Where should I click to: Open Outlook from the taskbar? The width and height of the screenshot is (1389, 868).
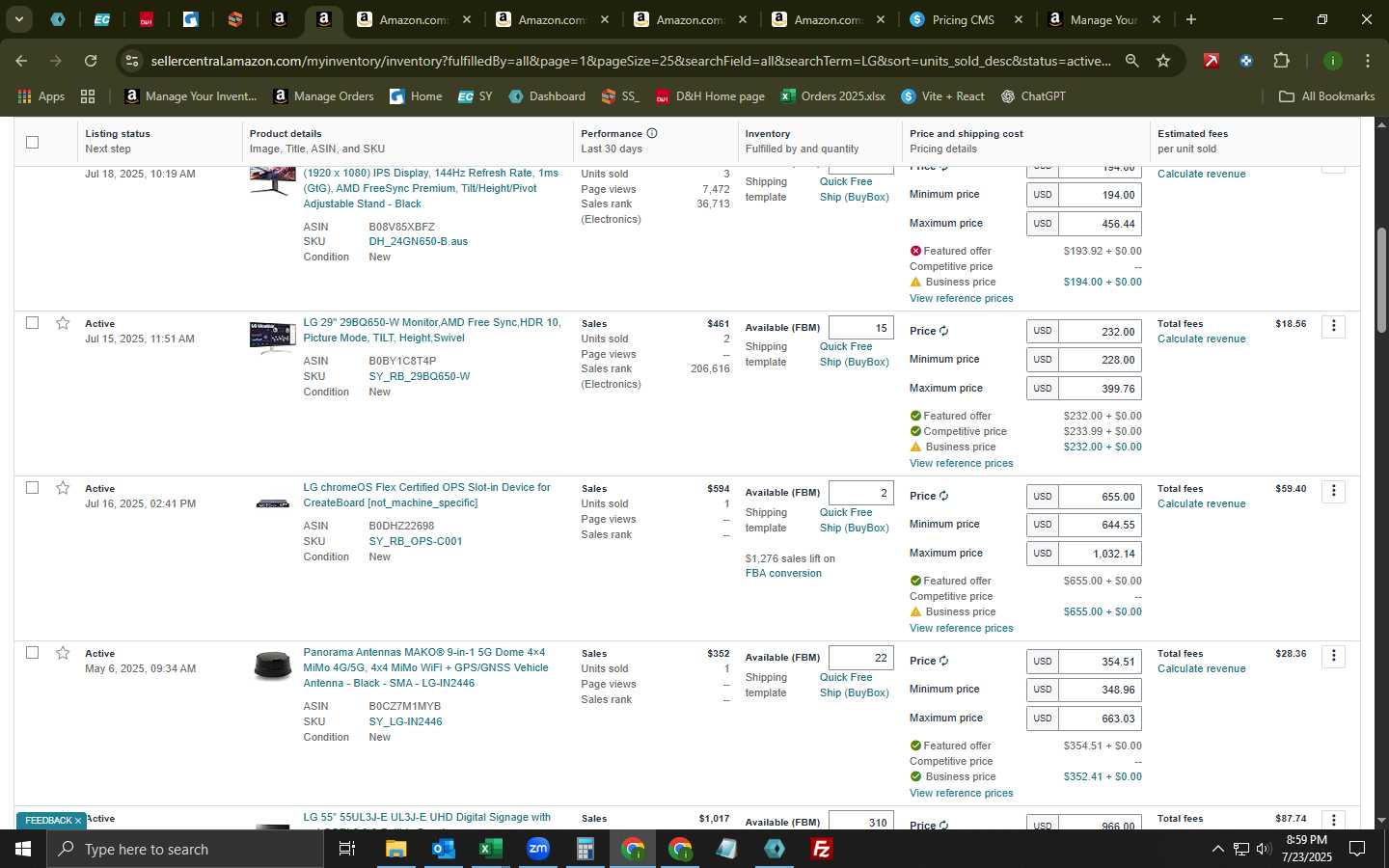443,849
